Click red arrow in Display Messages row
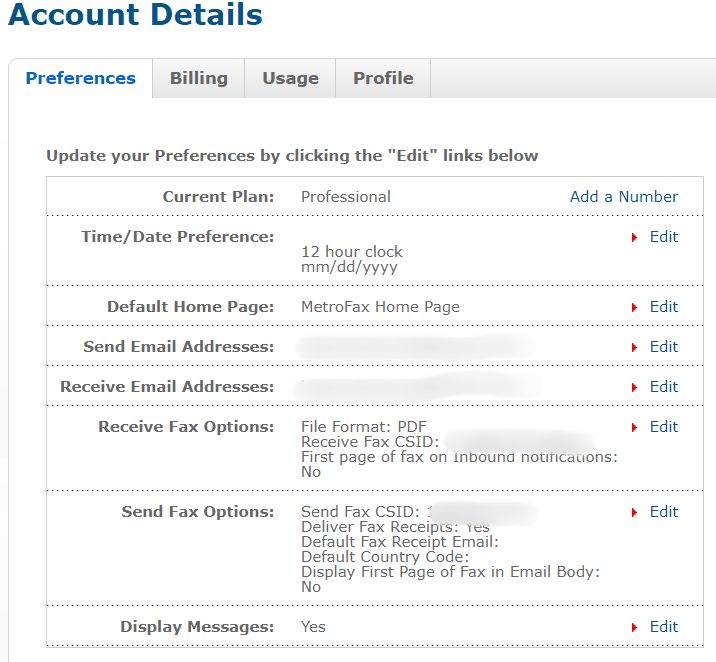Viewport: 716px width, 662px height. [635, 628]
